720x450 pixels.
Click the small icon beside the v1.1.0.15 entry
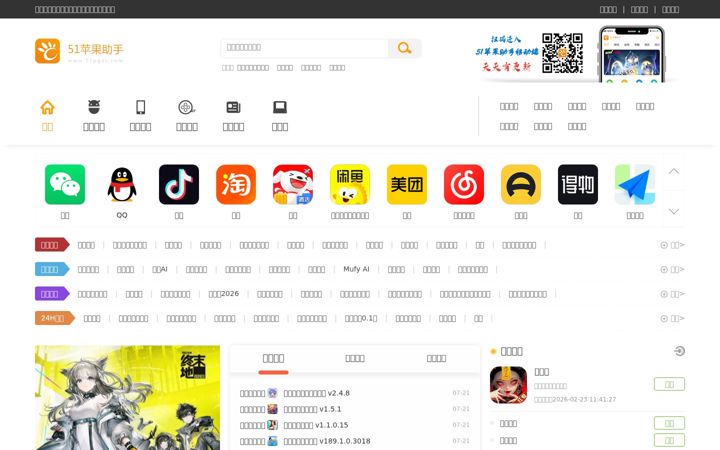[x=273, y=425]
